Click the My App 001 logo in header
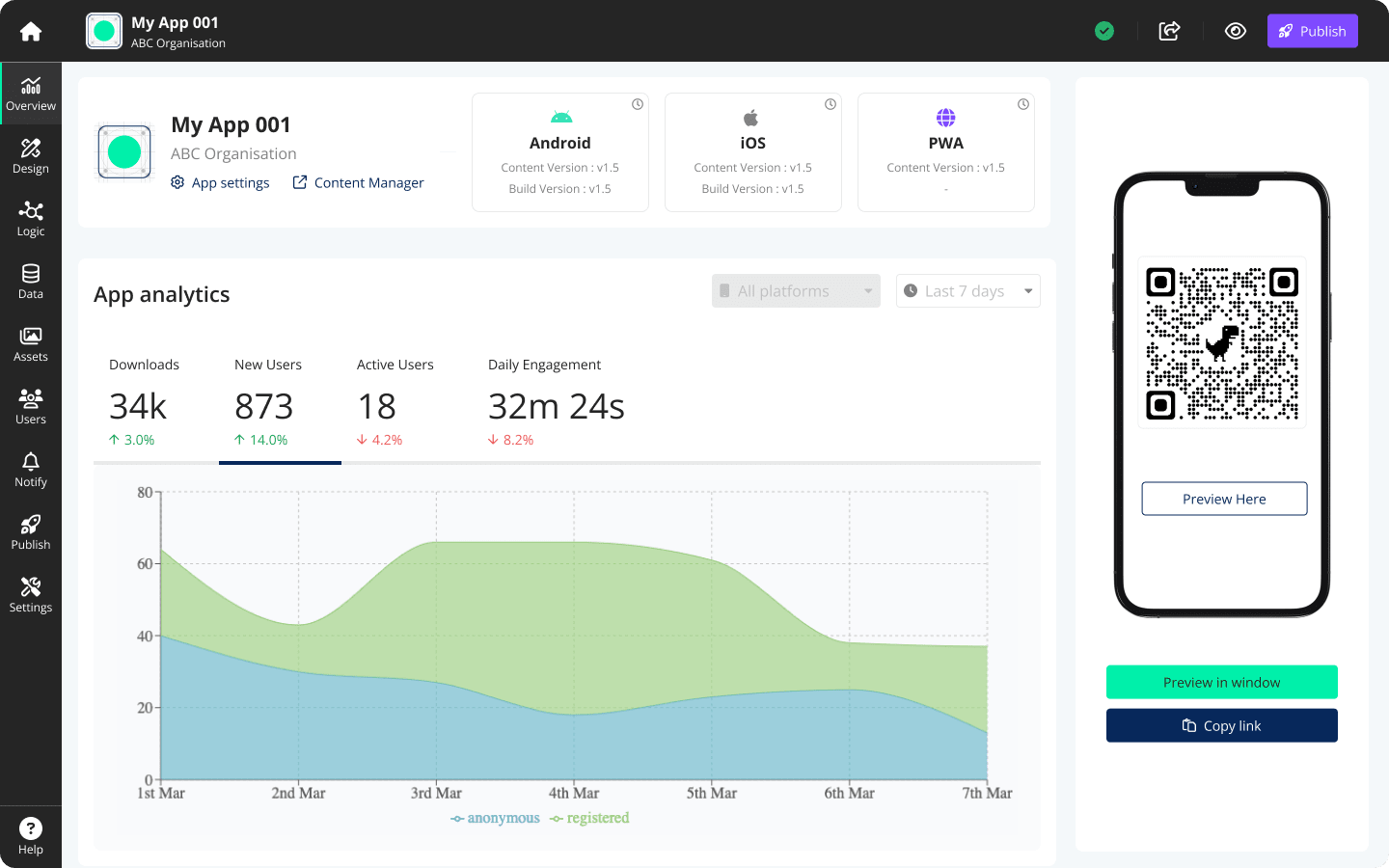The height and width of the screenshot is (868, 1389). (104, 31)
